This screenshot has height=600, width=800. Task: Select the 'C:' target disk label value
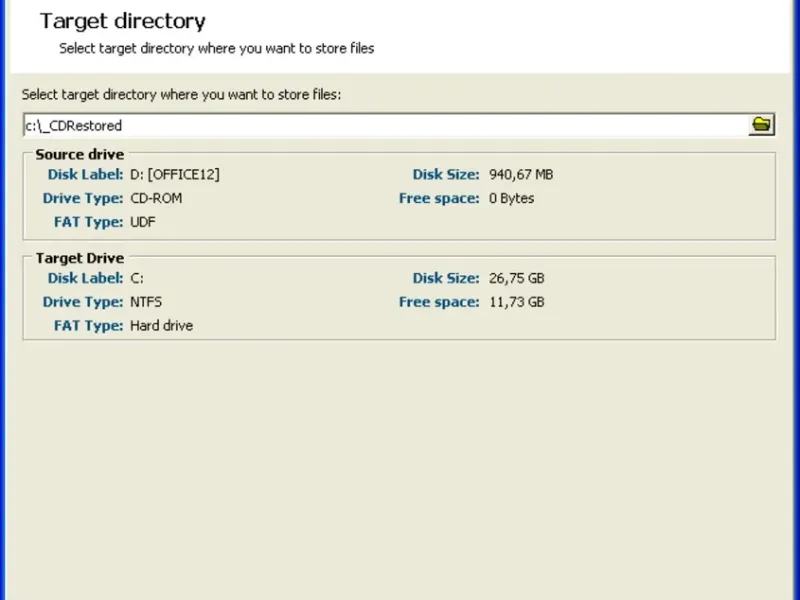coord(137,279)
